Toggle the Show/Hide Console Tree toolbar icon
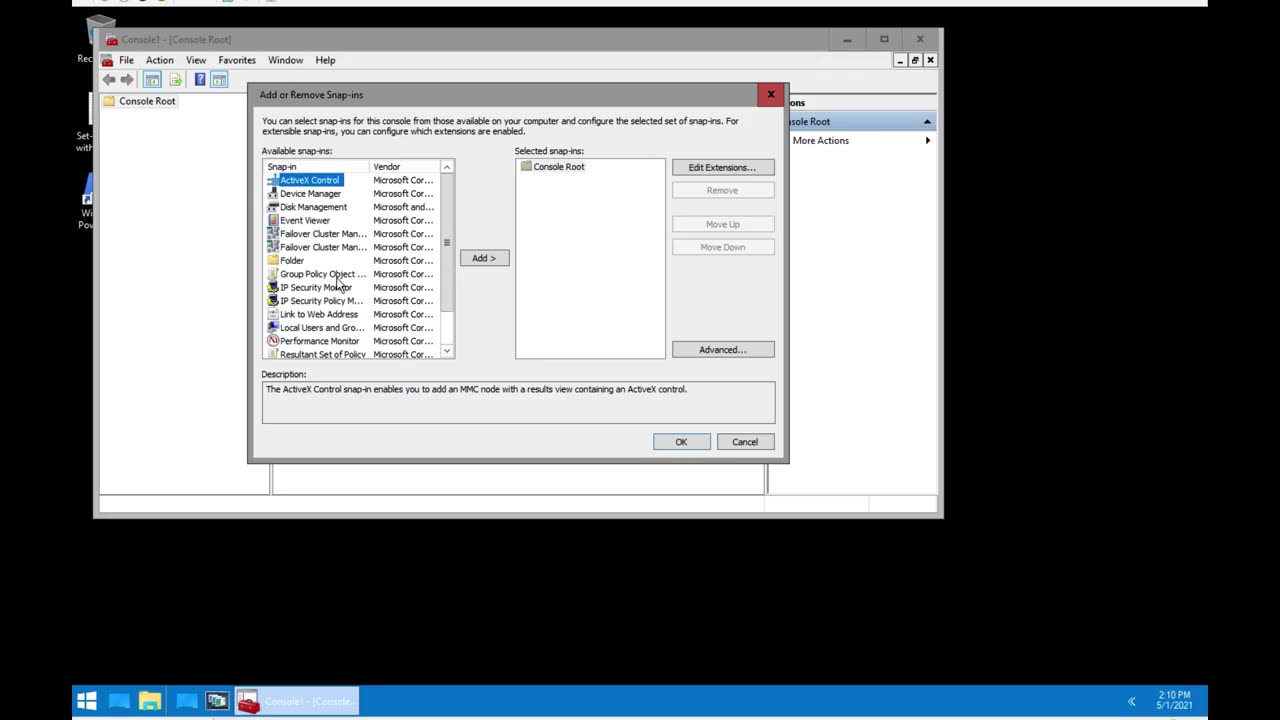 (152, 80)
